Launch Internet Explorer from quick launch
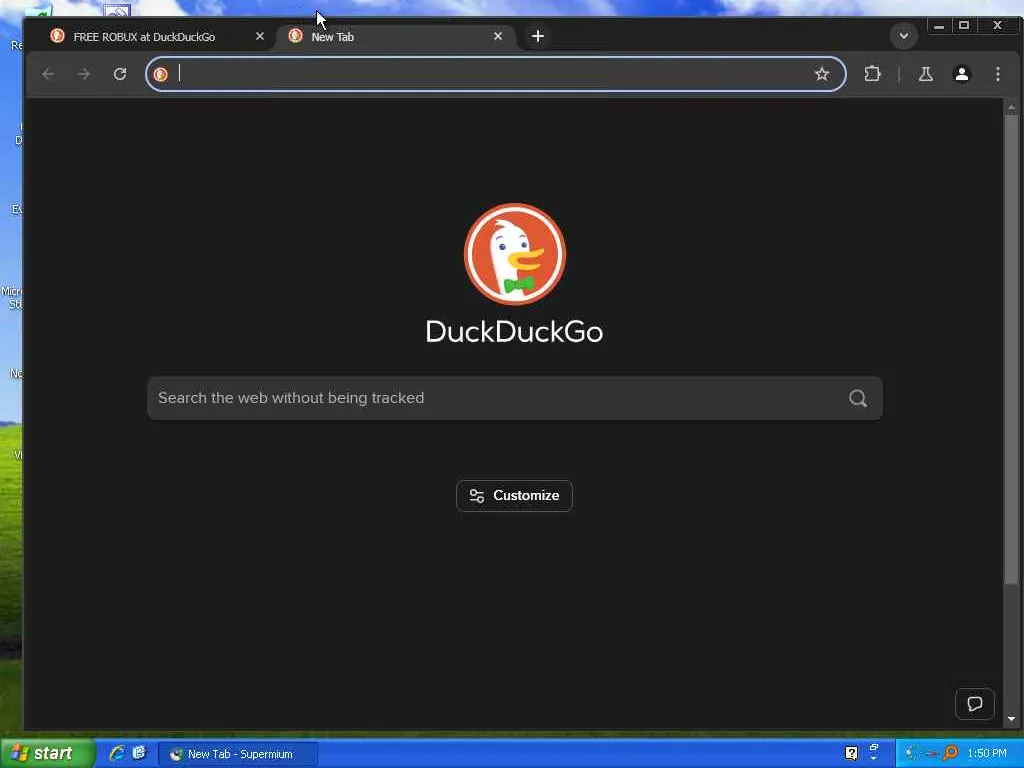This screenshot has width=1024, height=768. click(x=117, y=753)
